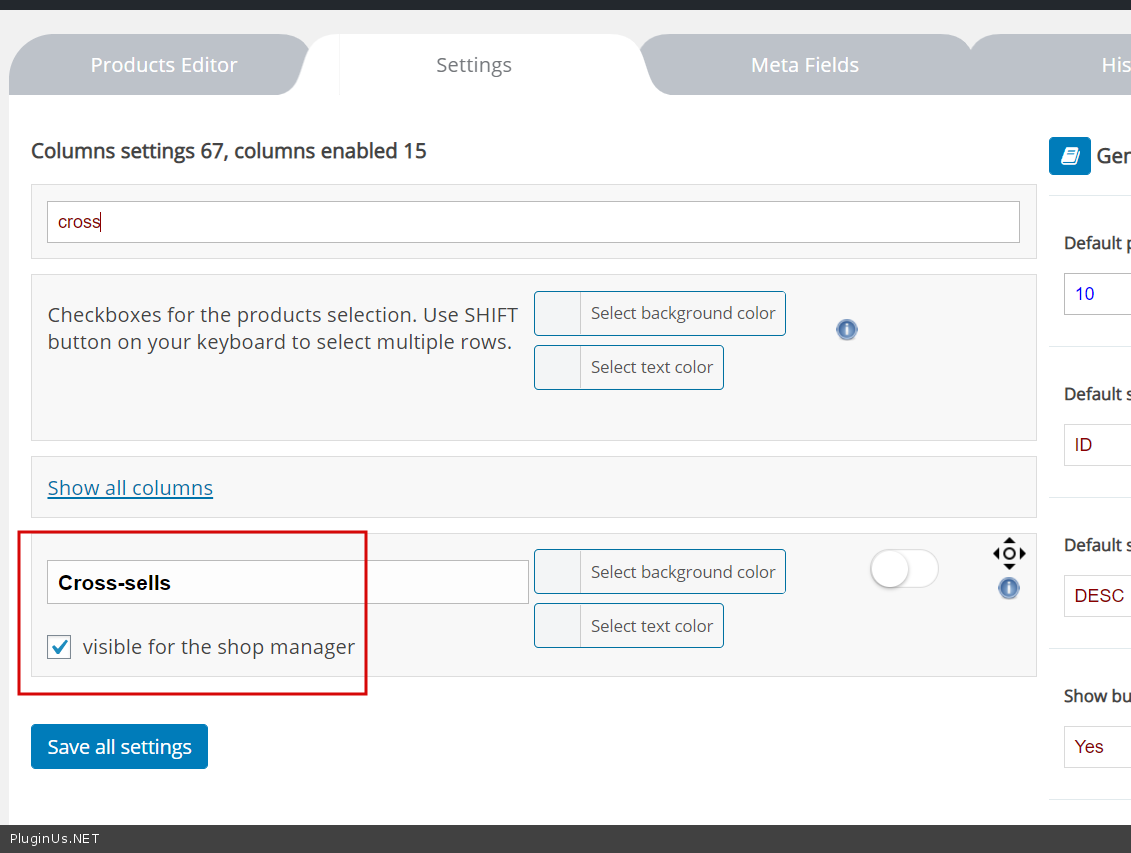Toggle the Cross-sells column enable switch
Screen dimensions: 1131x853
coord(904,569)
